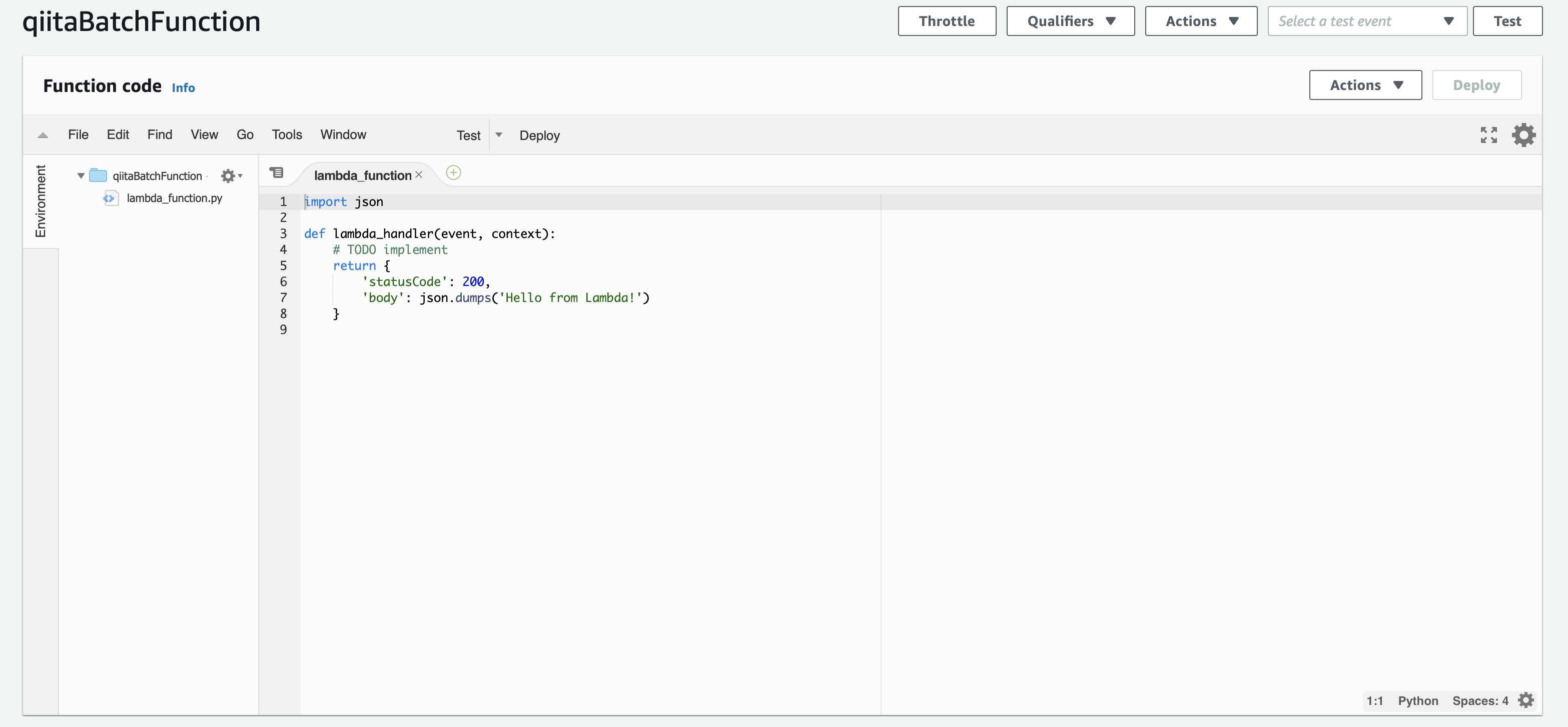
Task: Open the Function code Actions dropdown
Action: click(x=1365, y=85)
